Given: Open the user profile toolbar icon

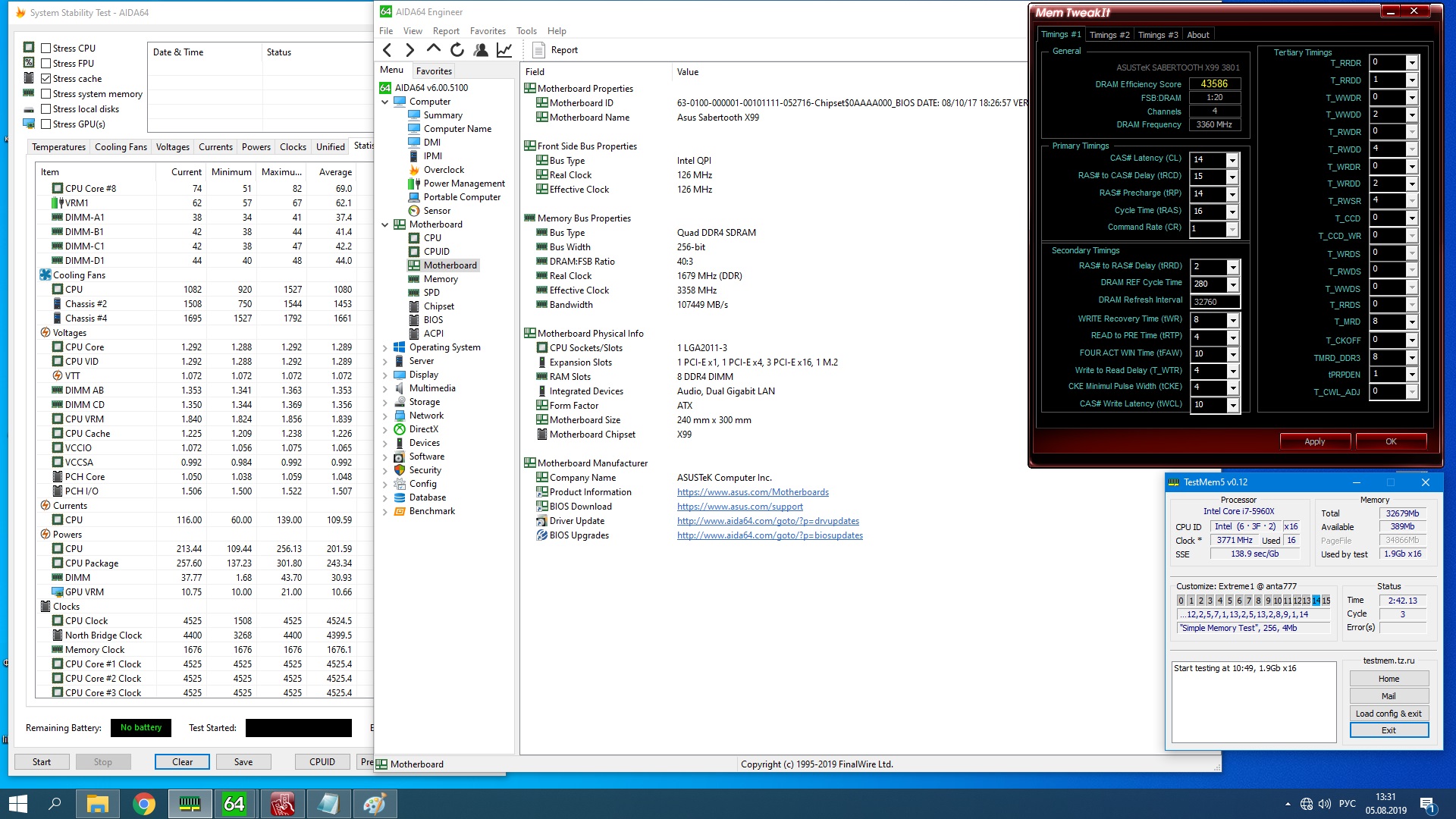Looking at the screenshot, I should point(480,50).
